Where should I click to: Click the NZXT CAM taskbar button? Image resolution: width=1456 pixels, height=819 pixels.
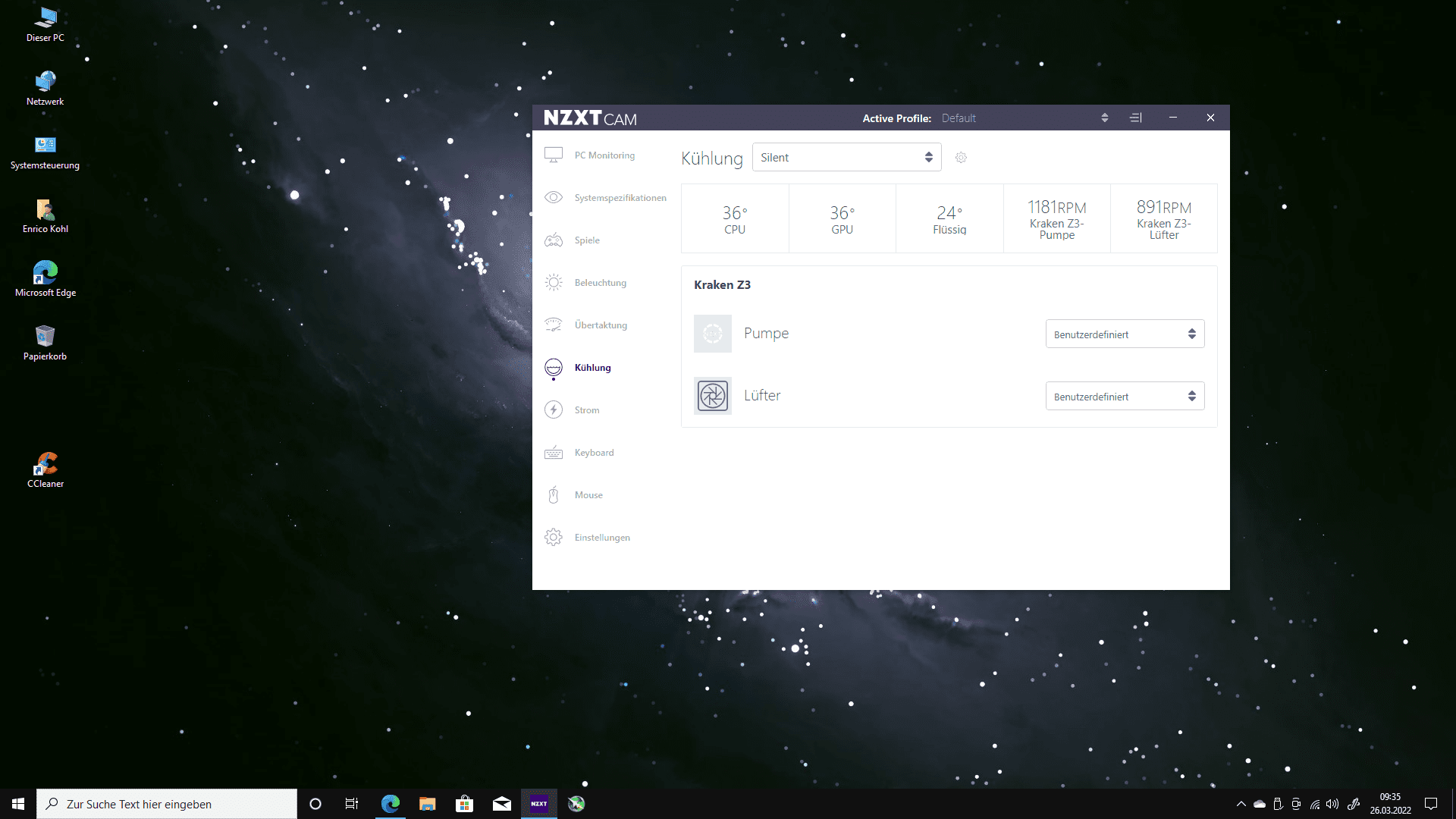539,804
